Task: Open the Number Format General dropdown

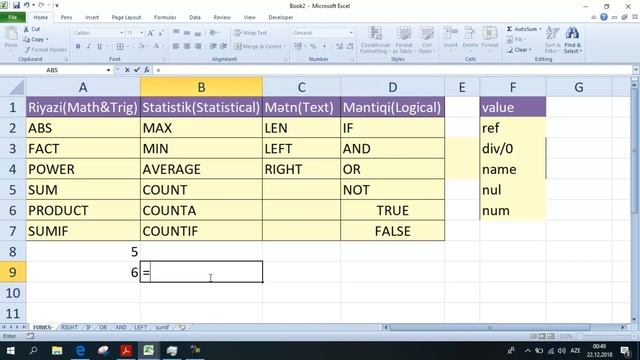Action: pyautogui.click(x=351, y=33)
